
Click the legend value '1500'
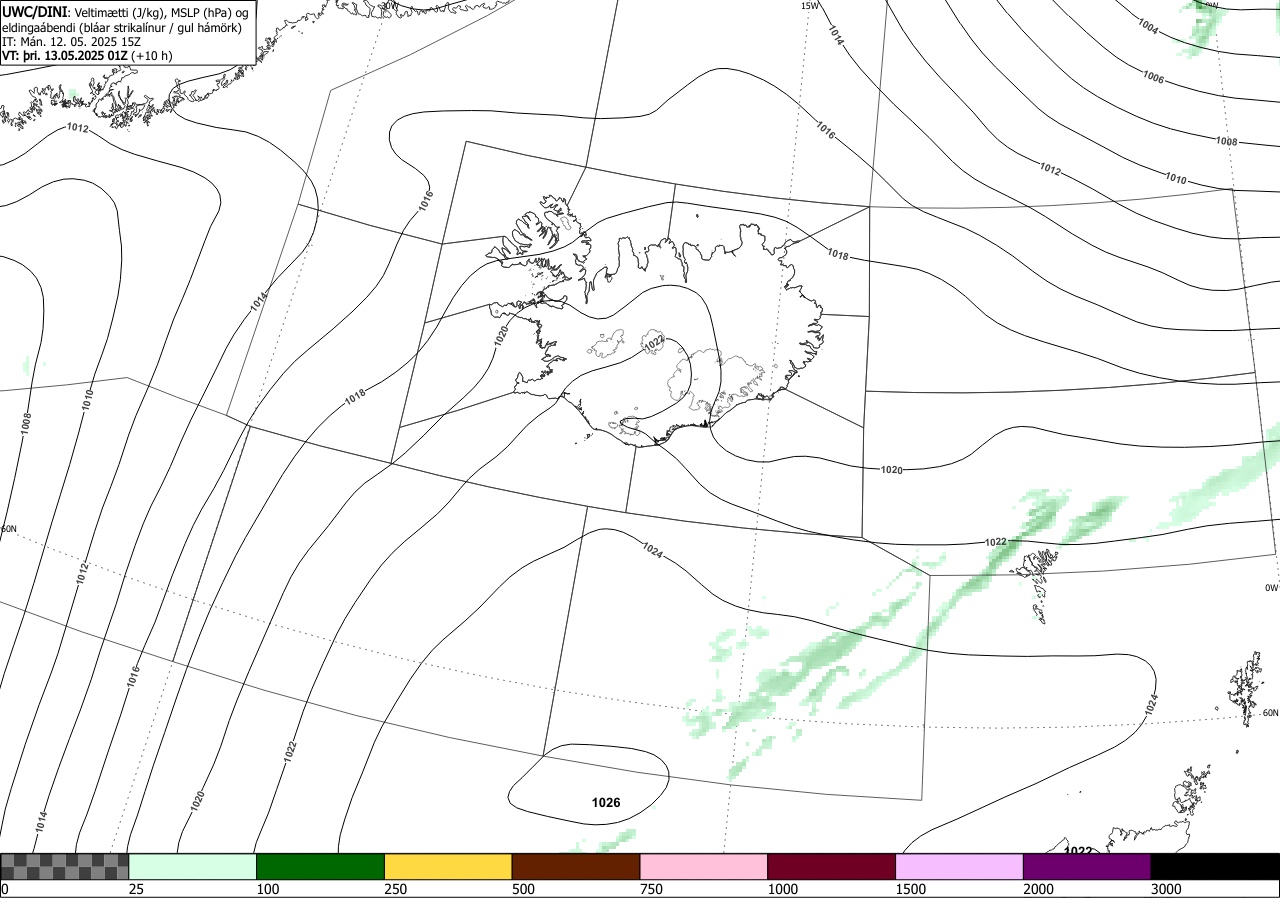click(910, 889)
